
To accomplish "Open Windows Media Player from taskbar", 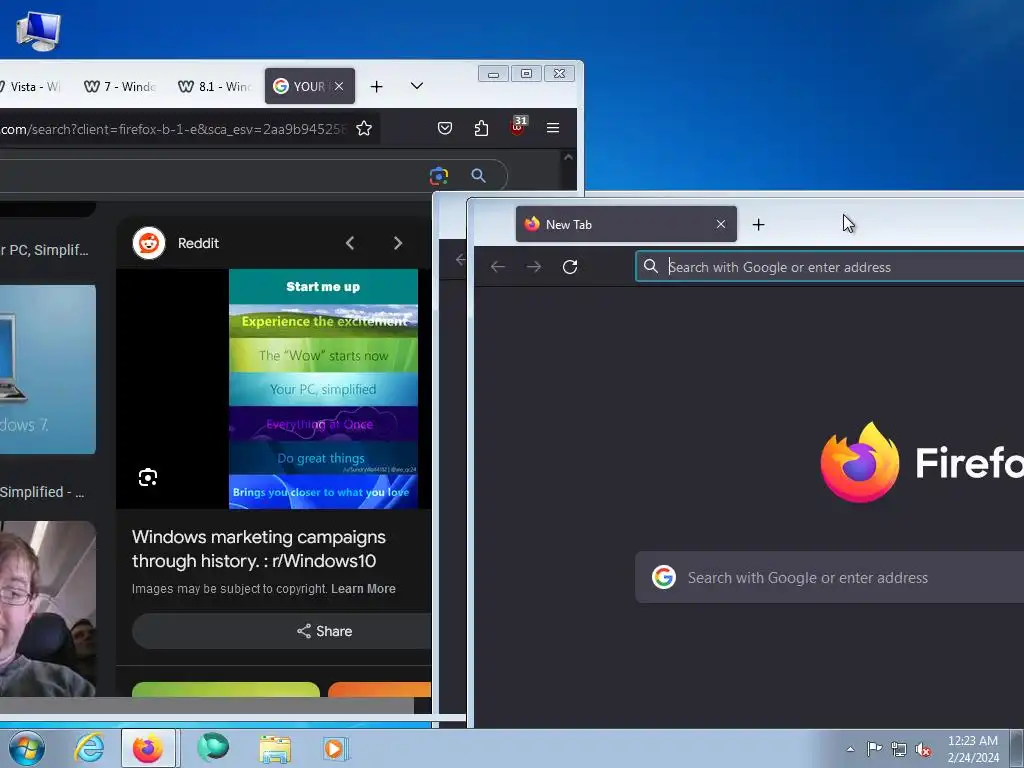I will (336, 748).
